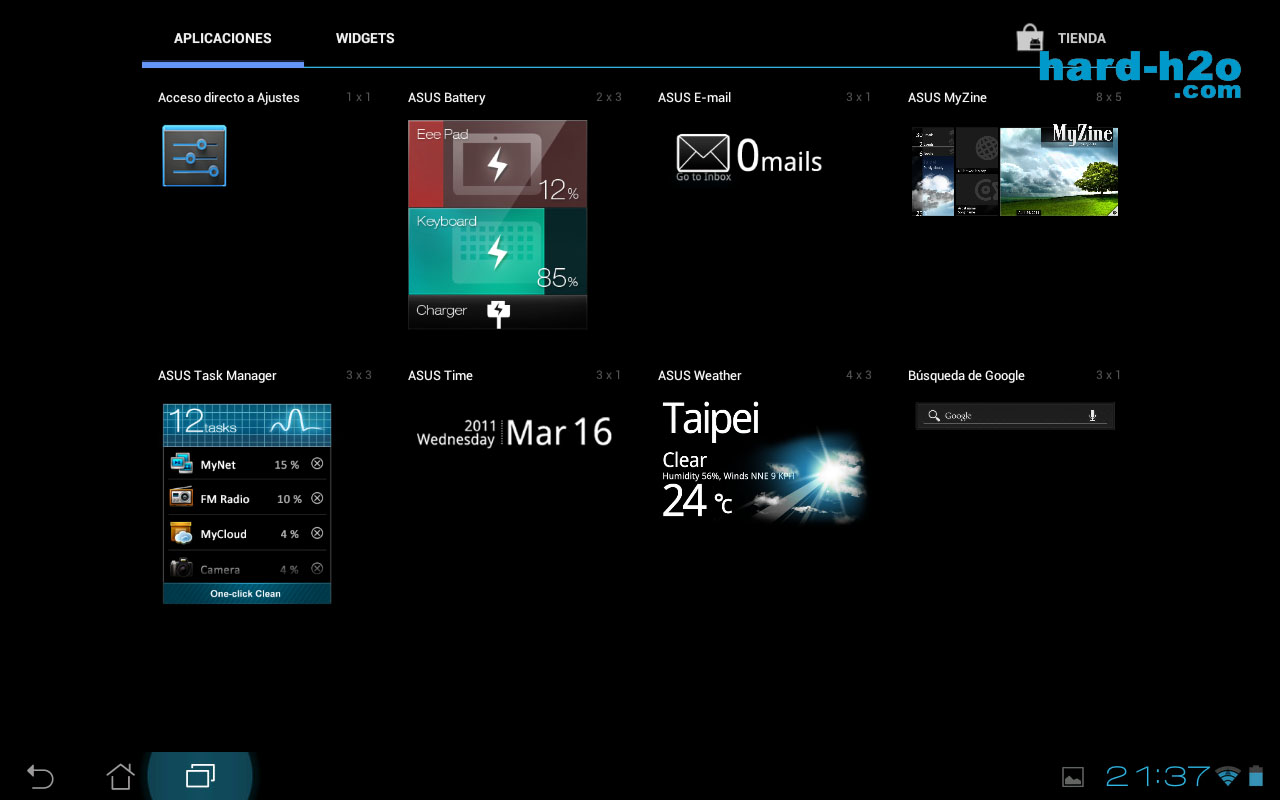Image resolution: width=1280 pixels, height=800 pixels.
Task: Close the FM Radio task
Action: 317,498
